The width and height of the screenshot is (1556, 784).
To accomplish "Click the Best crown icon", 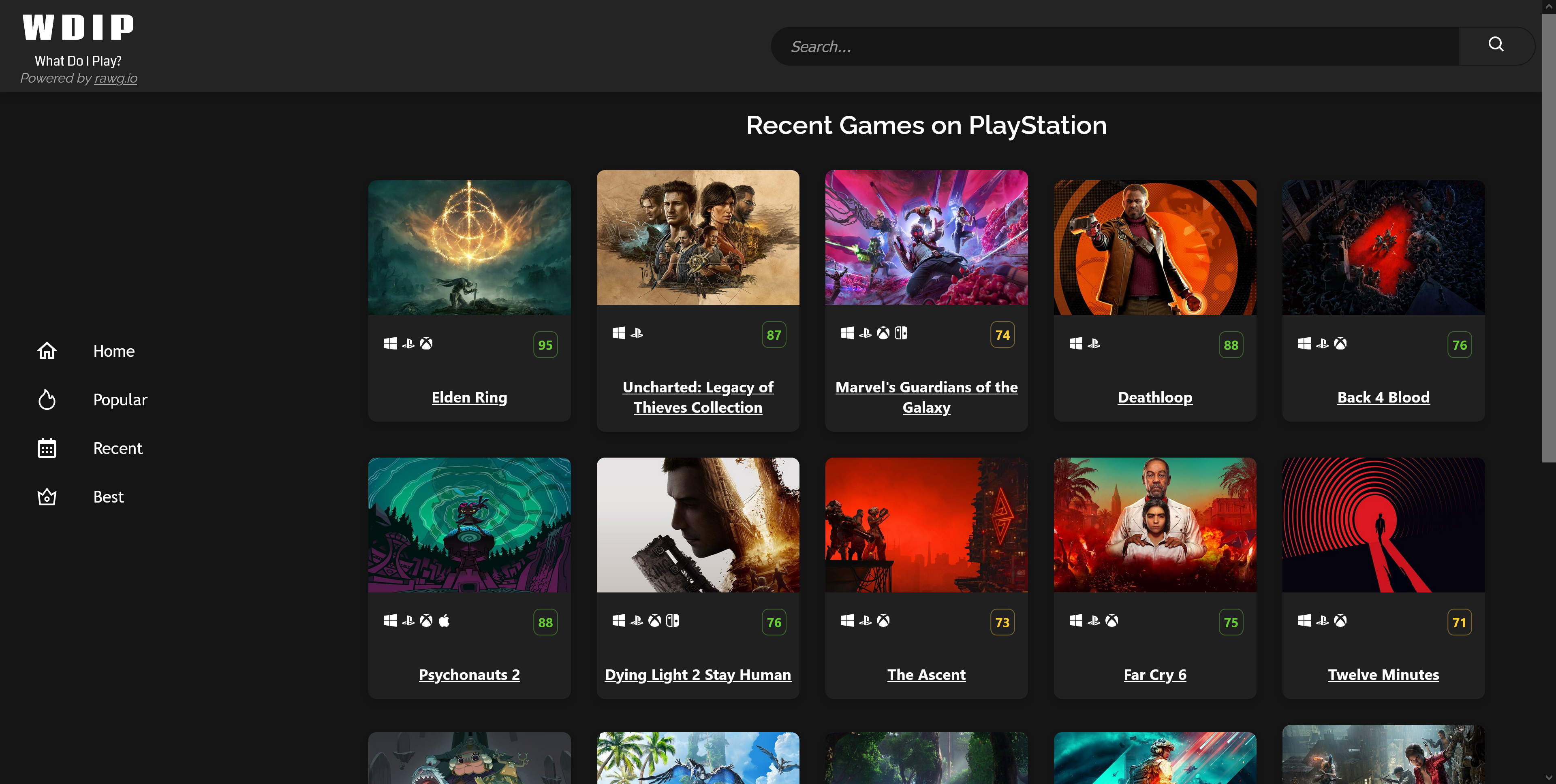I will (47, 497).
